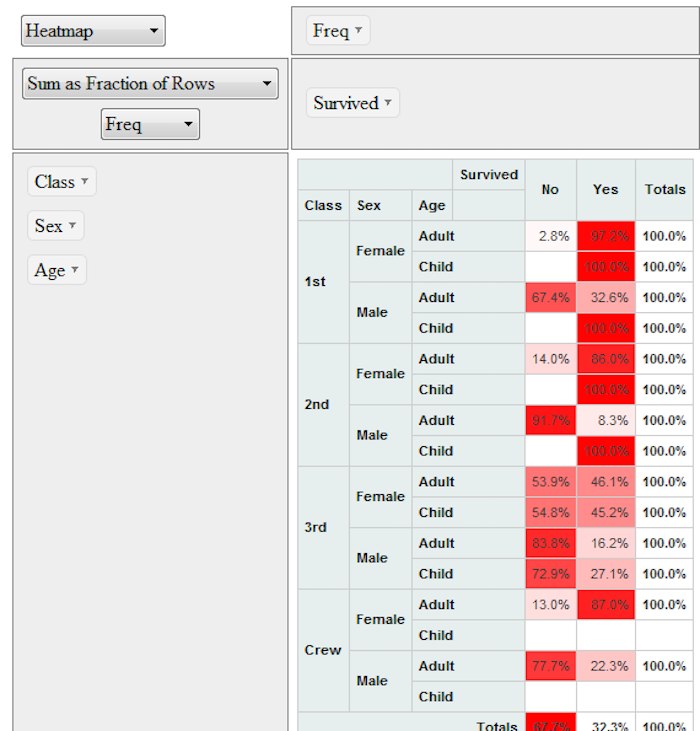Click the 3rd class row header
Viewport: 700px width, 731px height.
[316, 527]
